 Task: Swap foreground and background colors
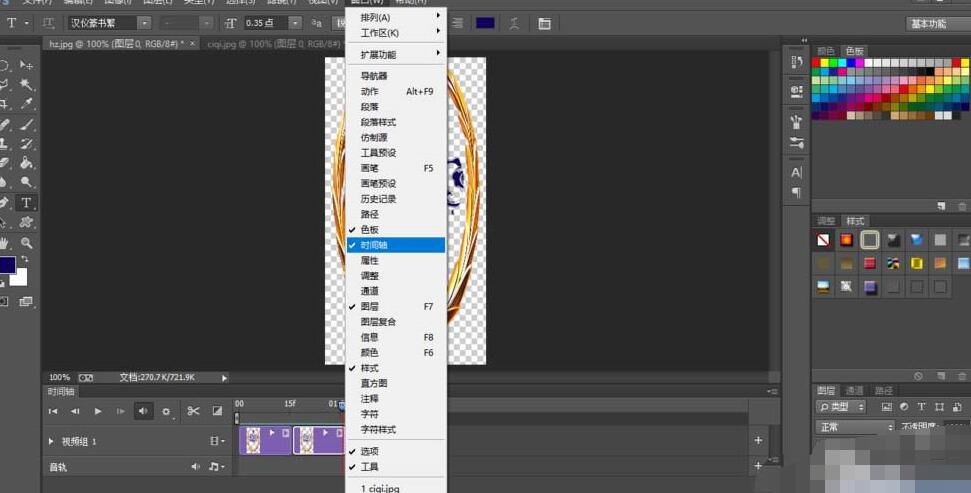[25, 259]
